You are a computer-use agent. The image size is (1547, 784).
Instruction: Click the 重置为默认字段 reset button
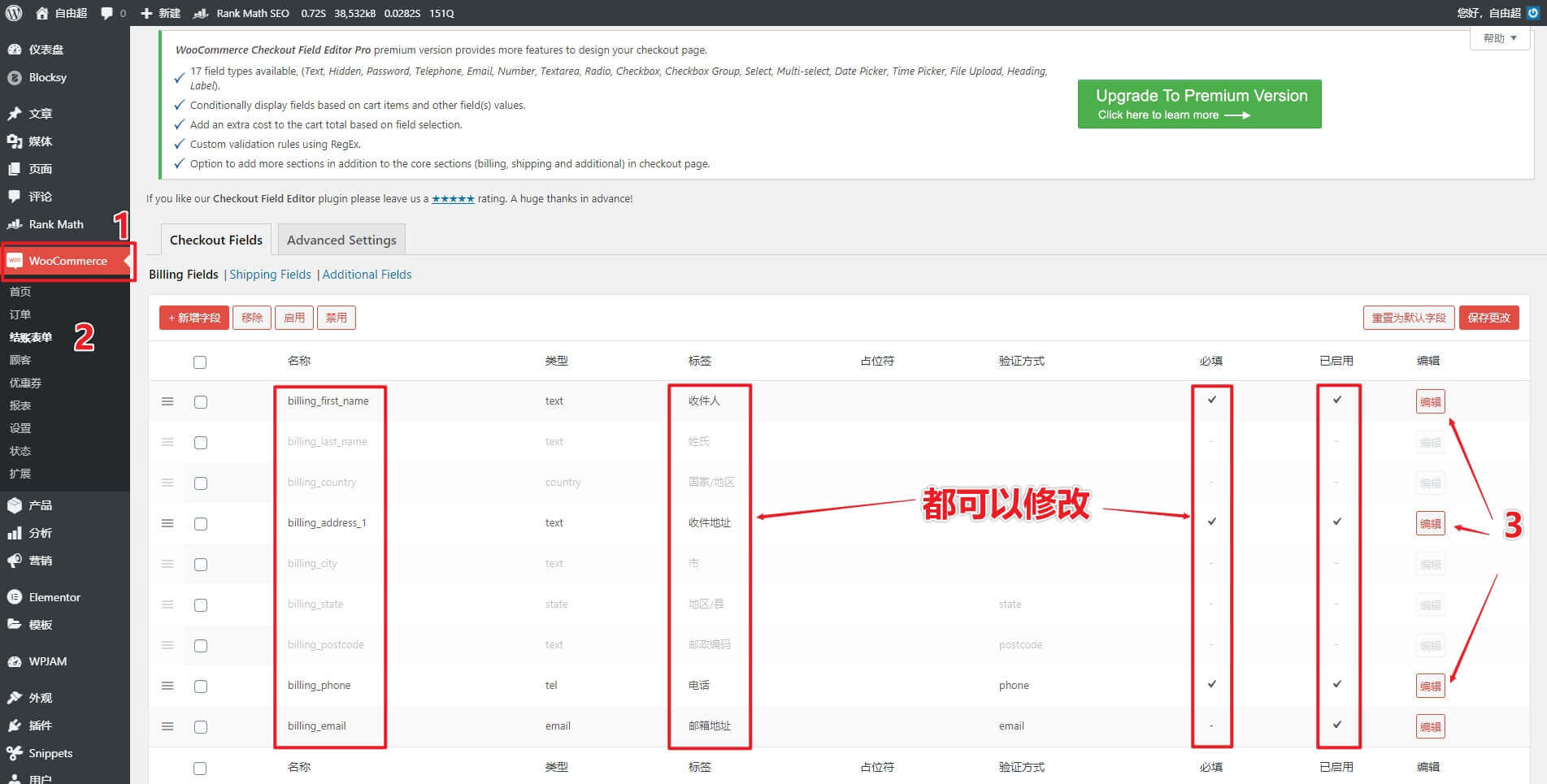[x=1409, y=318]
